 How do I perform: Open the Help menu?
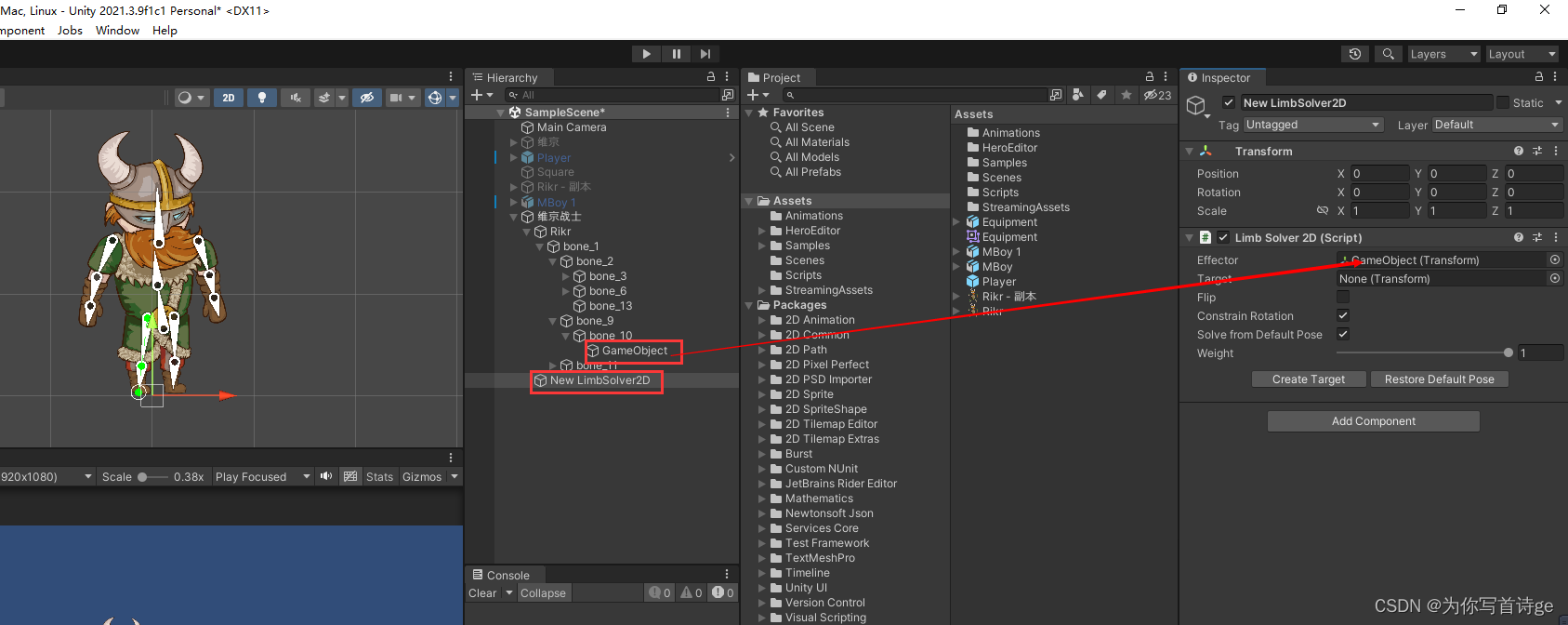pyautogui.click(x=165, y=30)
